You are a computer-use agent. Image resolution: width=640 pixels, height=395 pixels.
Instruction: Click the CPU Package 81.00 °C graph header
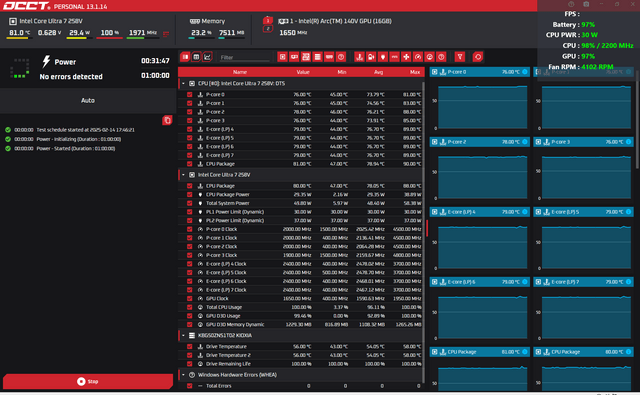(x=480, y=352)
